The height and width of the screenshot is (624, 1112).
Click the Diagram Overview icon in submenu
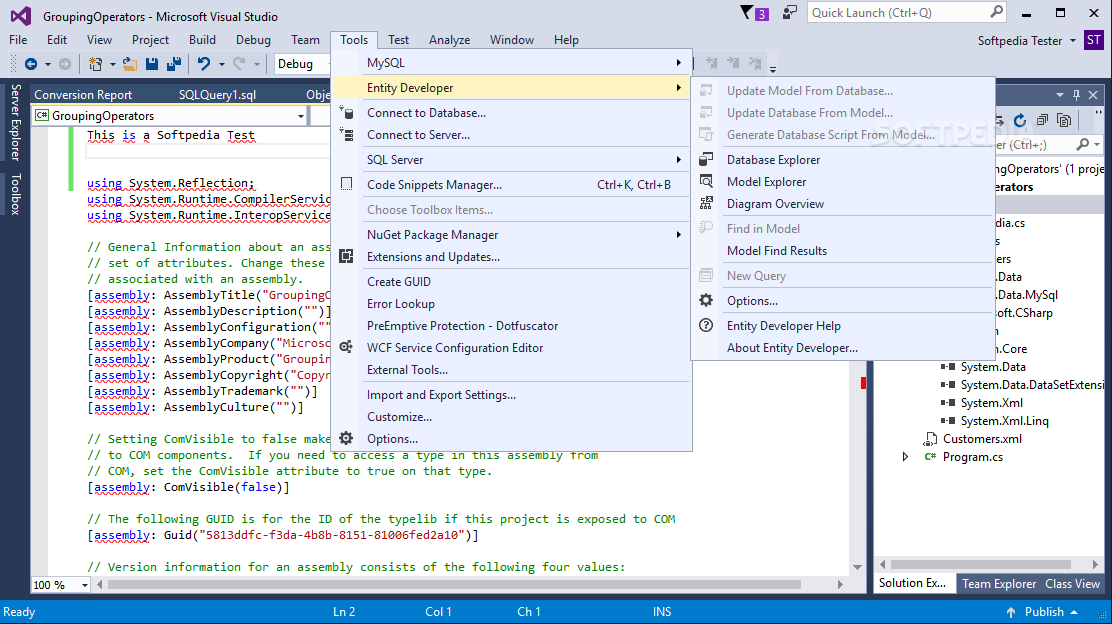click(706, 203)
